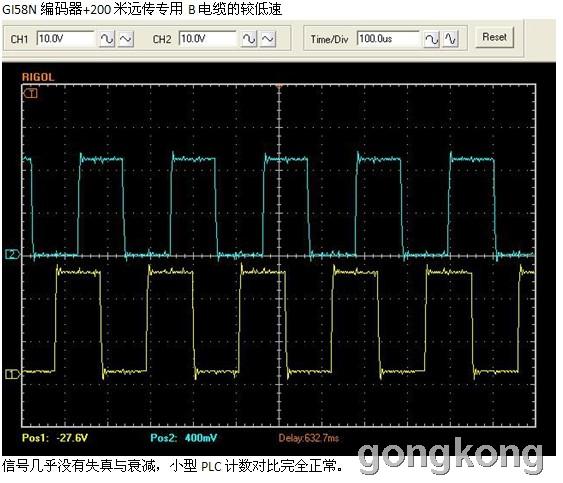
Task: Click the Pos2 400mV readout
Action: (183, 438)
